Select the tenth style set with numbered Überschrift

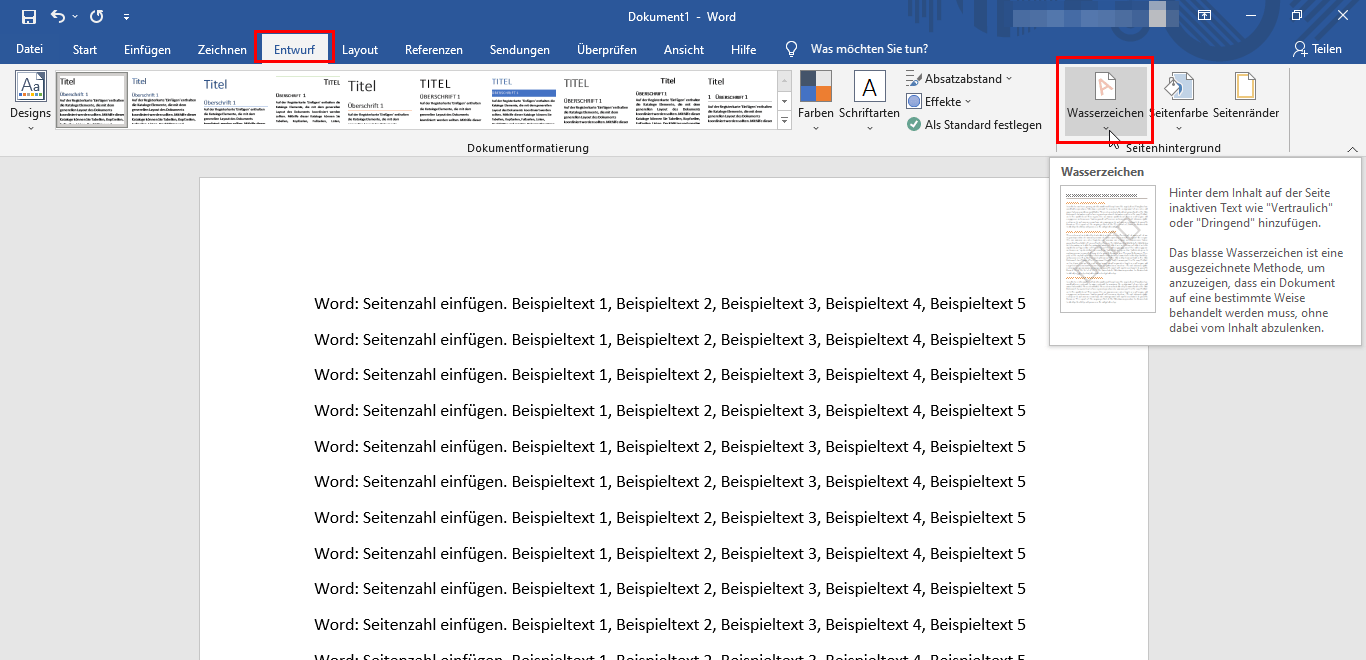pos(740,99)
